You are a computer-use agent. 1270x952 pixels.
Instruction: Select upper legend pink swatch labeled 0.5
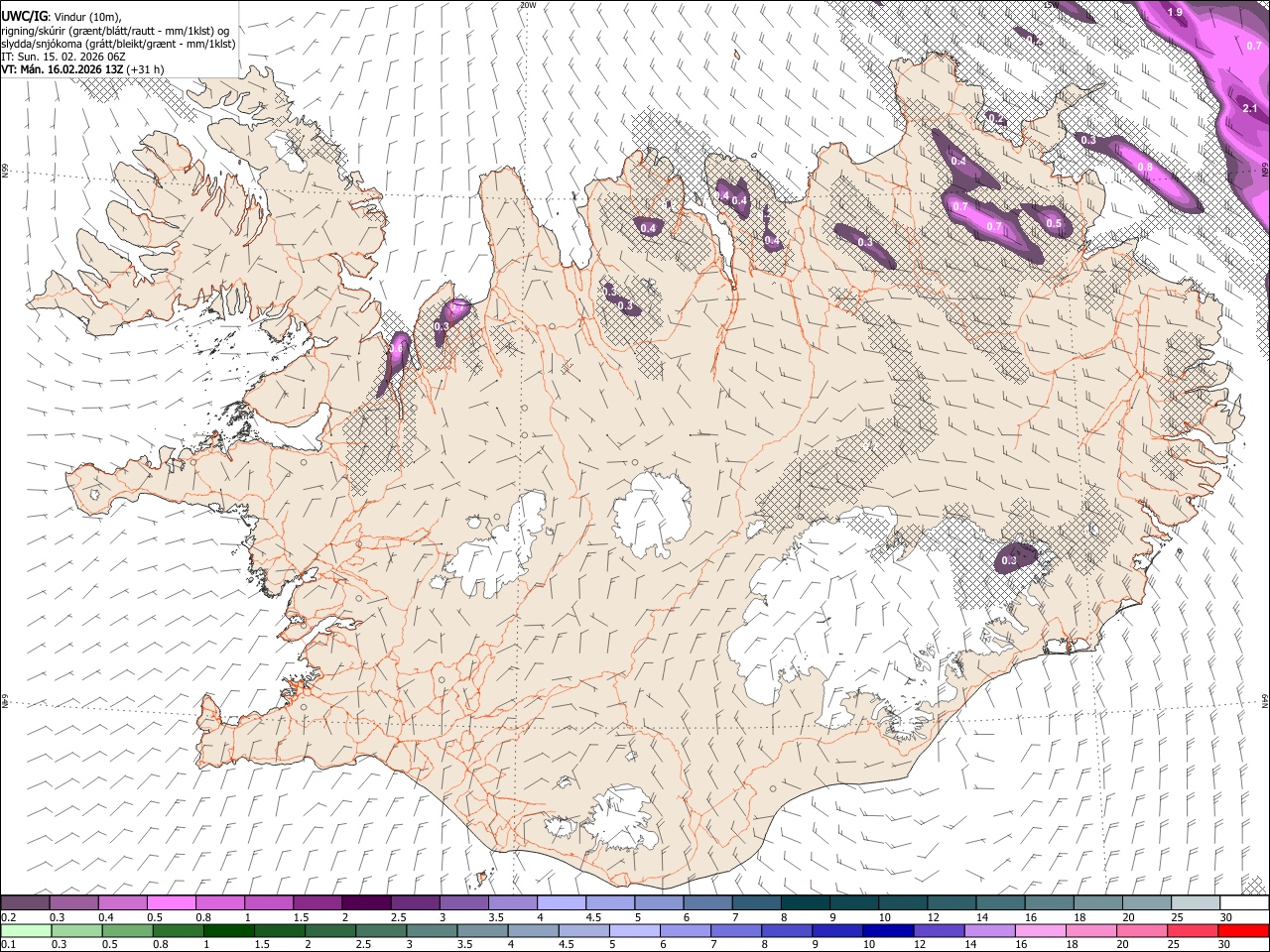click(x=172, y=903)
